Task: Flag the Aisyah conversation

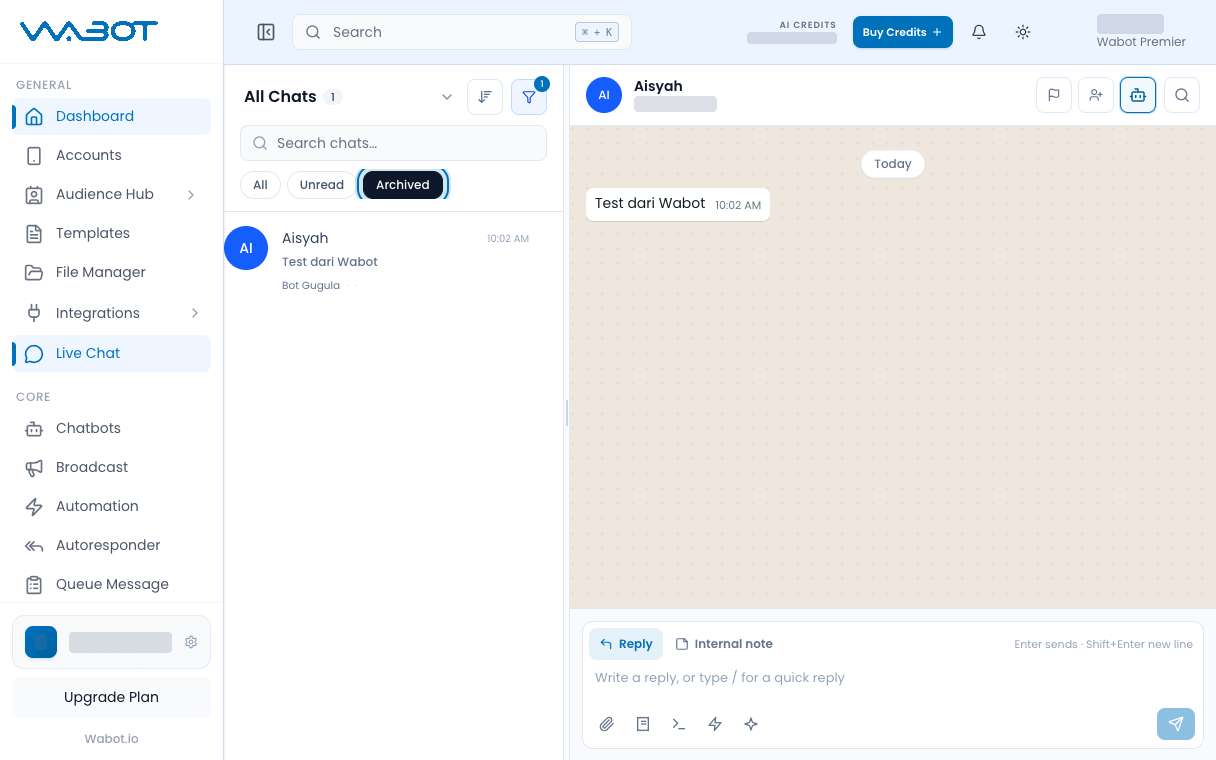Action: click(1054, 95)
